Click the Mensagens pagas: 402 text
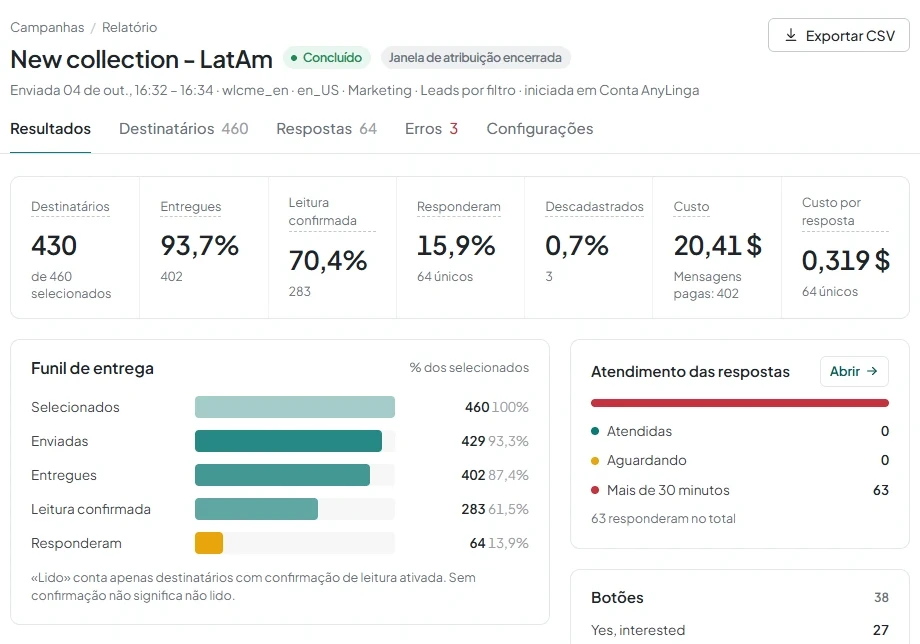 point(708,285)
